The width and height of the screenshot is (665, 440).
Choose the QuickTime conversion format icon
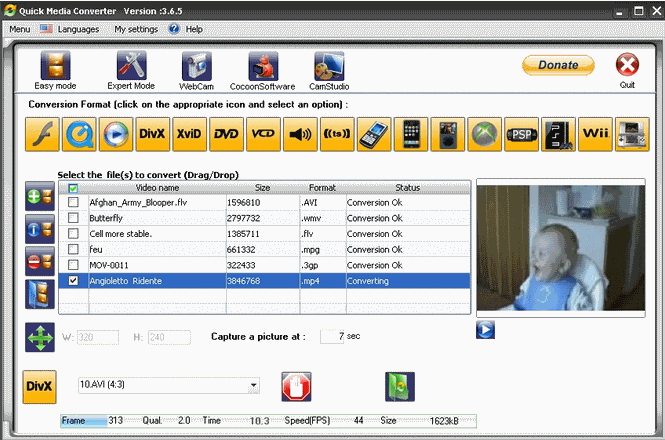[x=78, y=134]
